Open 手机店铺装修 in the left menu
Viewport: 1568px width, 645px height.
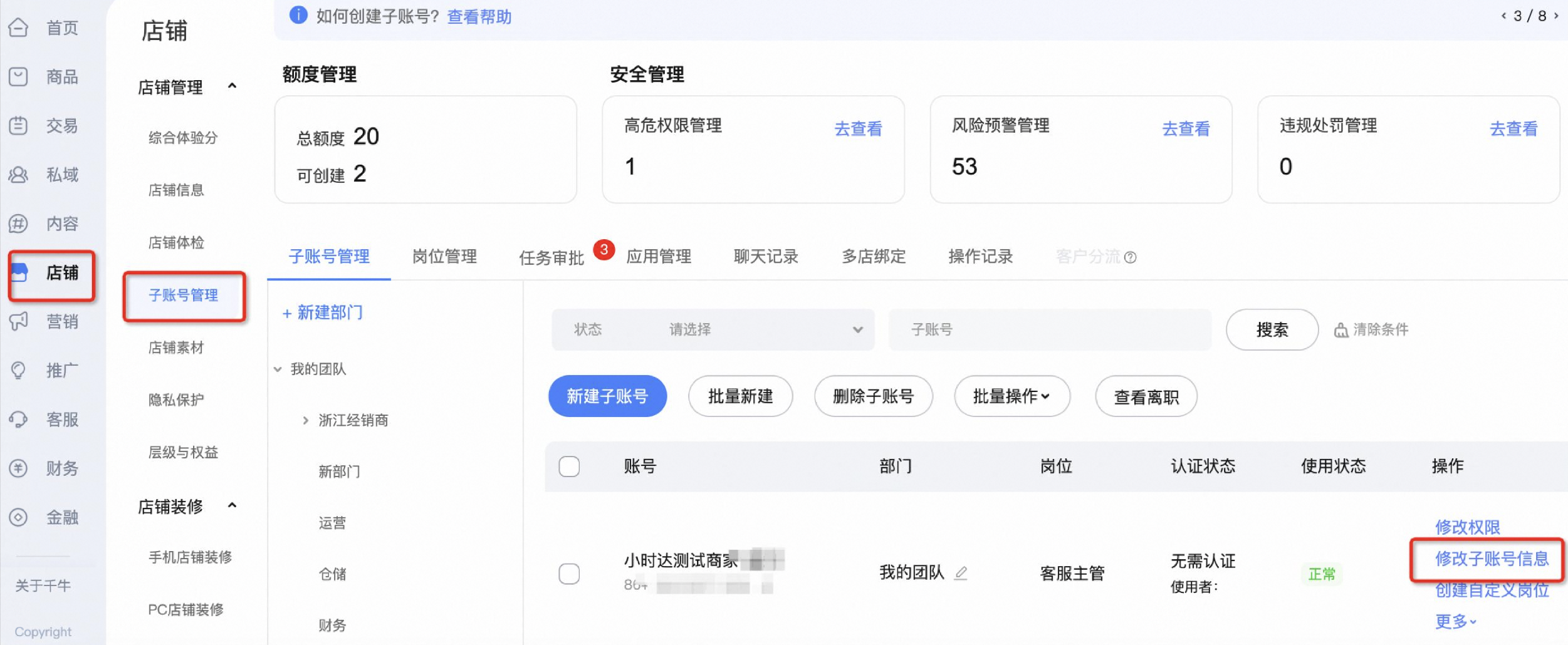pyautogui.click(x=191, y=557)
